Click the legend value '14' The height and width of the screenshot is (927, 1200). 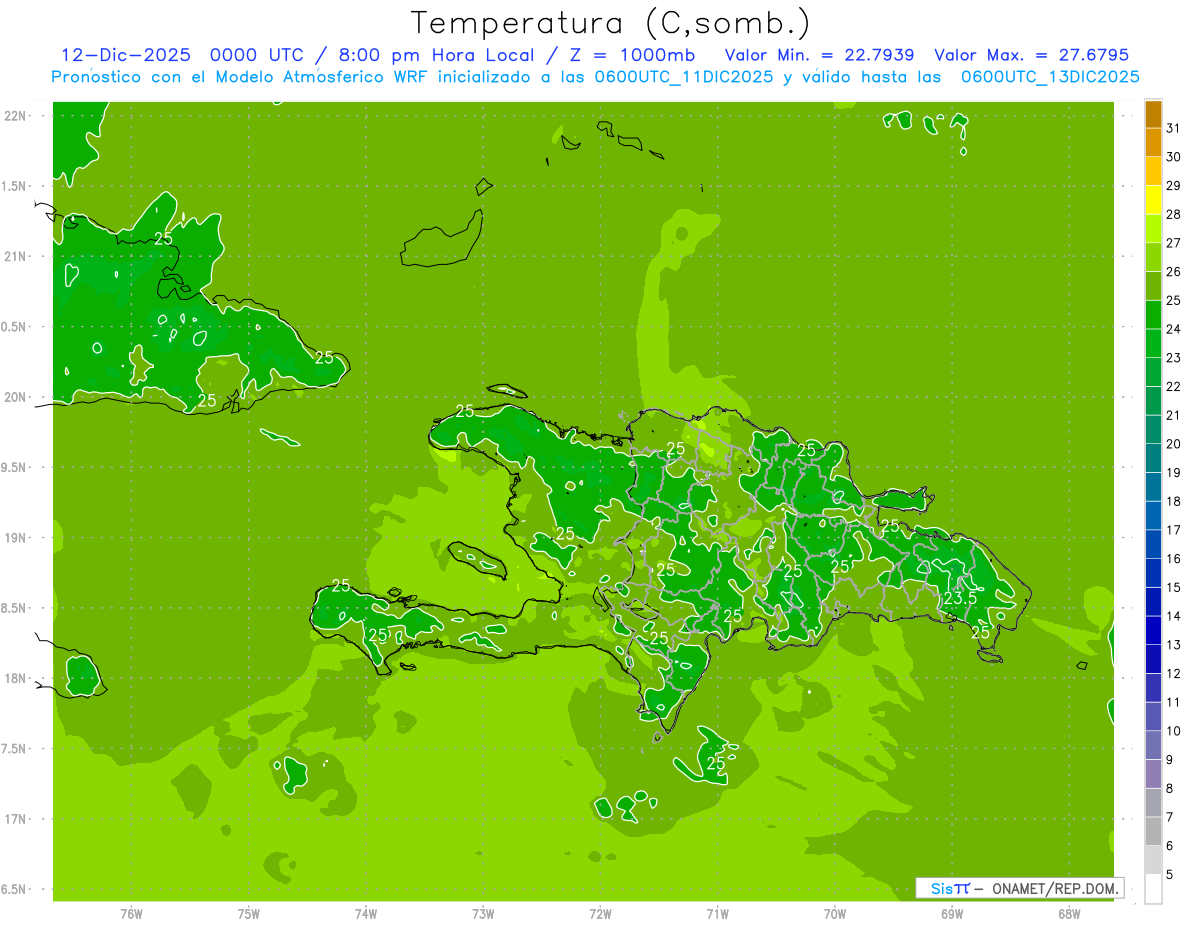click(x=1174, y=616)
